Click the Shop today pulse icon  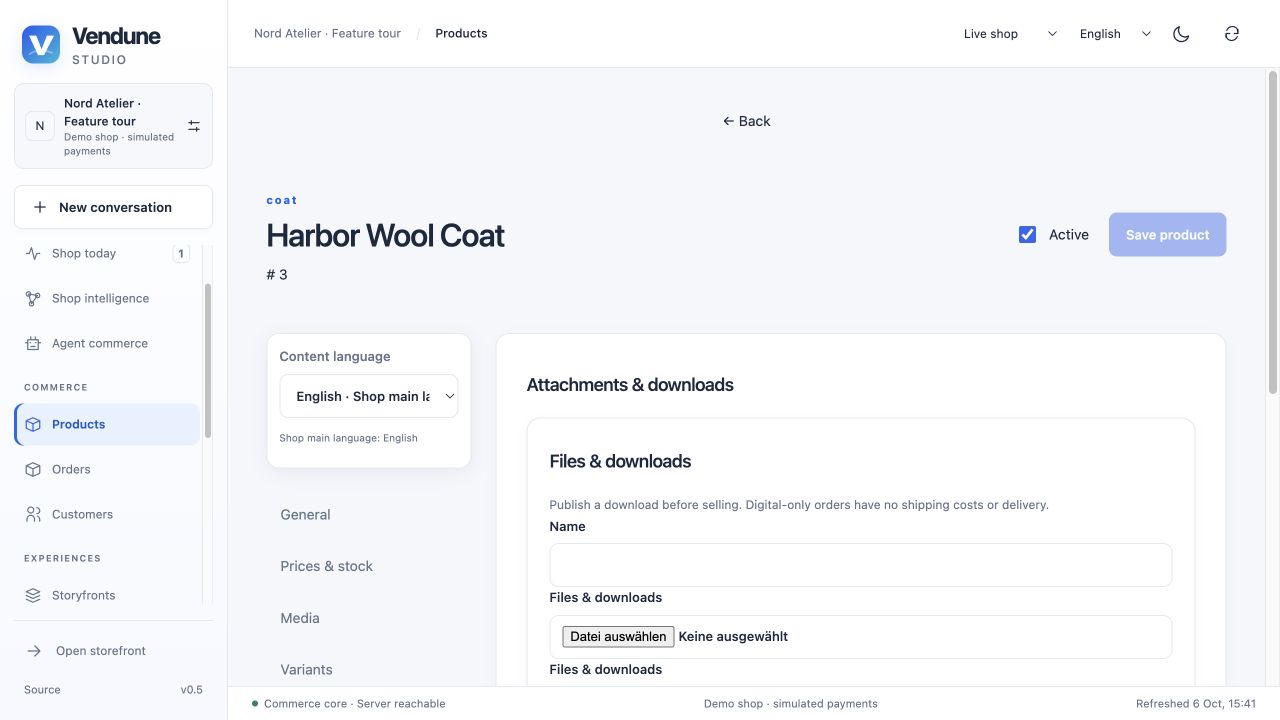coord(33,253)
